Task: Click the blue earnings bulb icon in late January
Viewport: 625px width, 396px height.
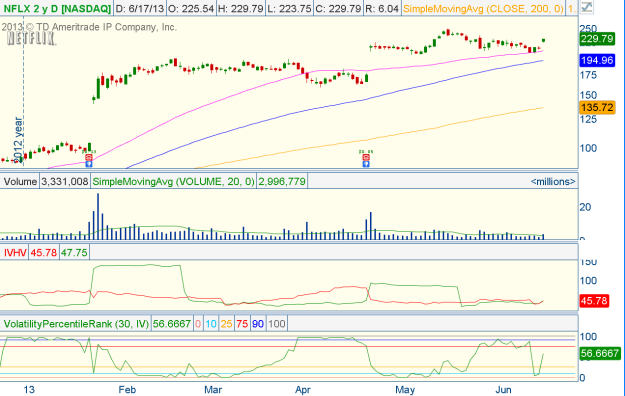Action: pos(89,164)
